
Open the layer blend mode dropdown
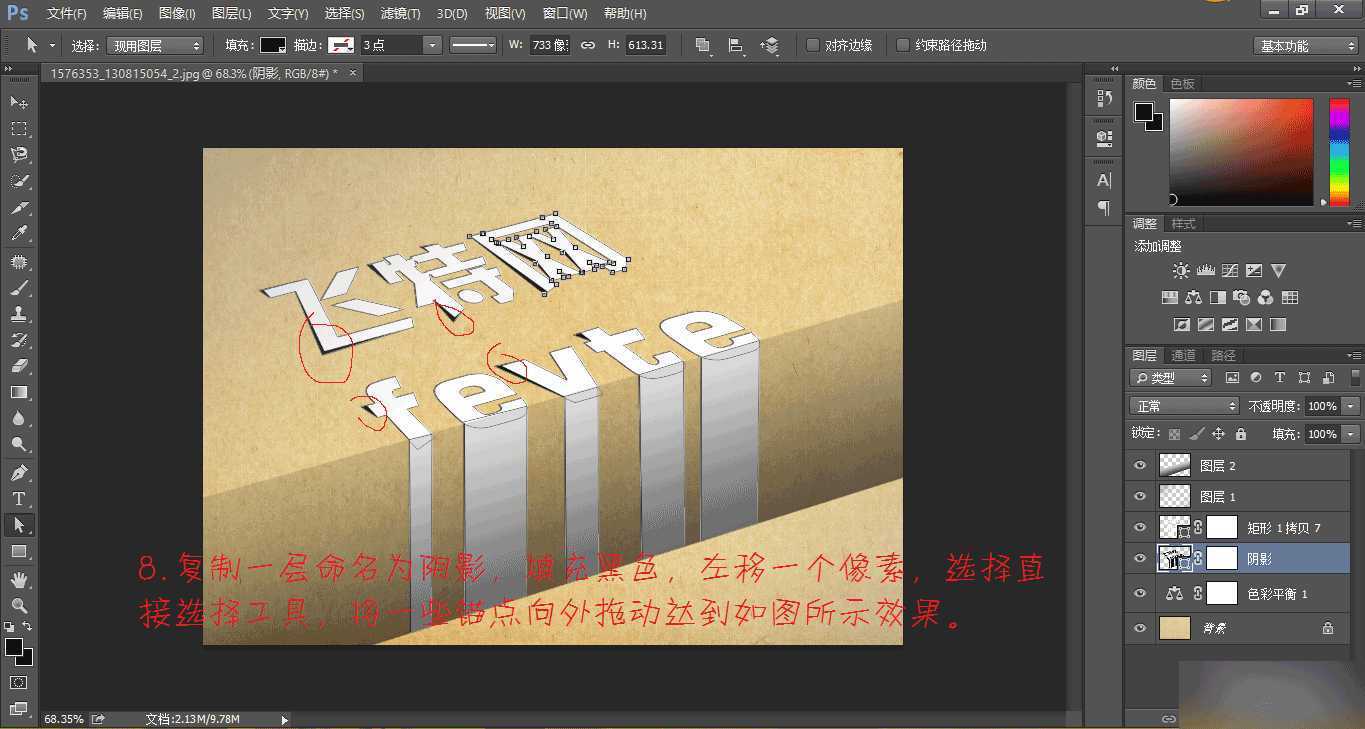click(1183, 405)
